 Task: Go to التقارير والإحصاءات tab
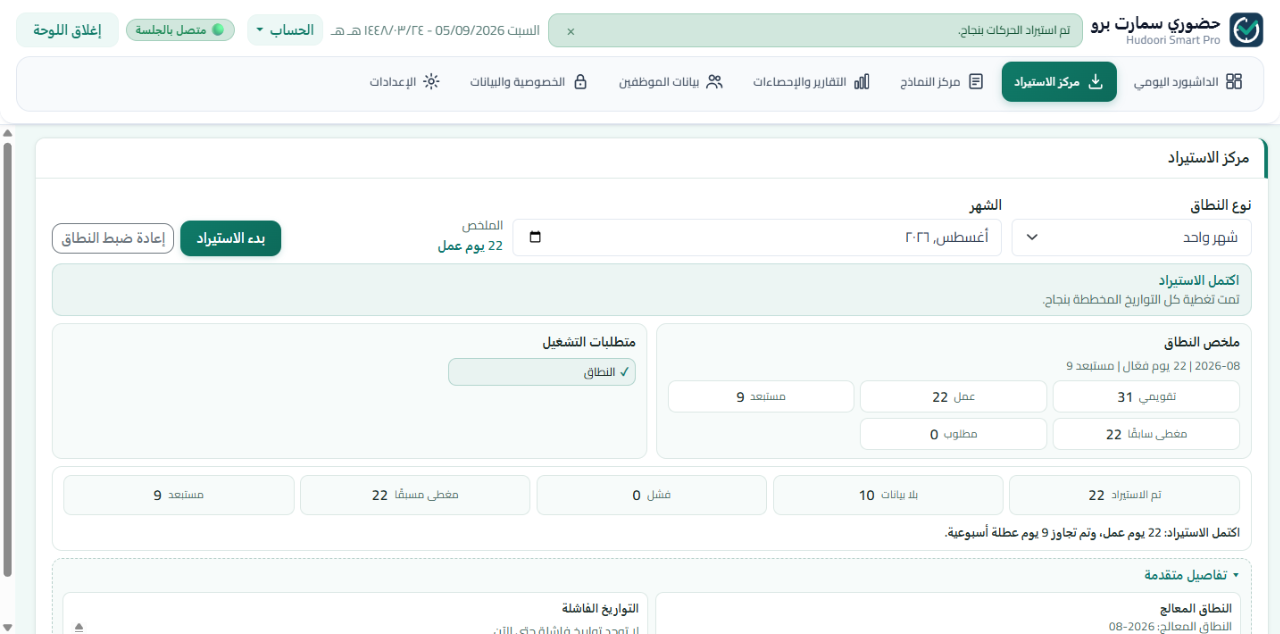click(812, 82)
